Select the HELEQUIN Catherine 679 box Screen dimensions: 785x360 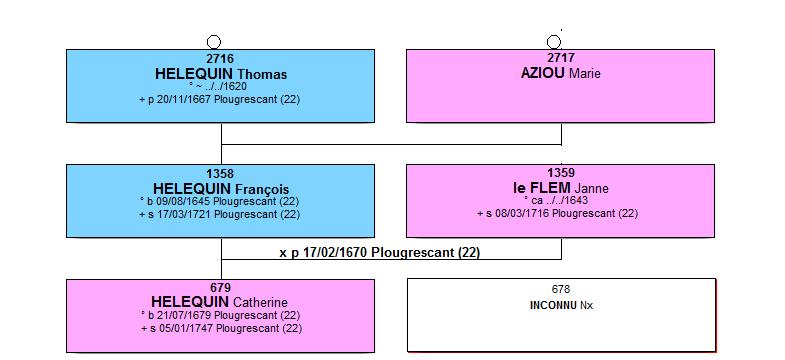coord(220,316)
